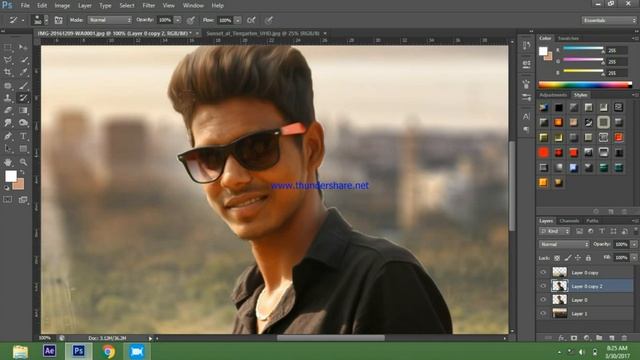Switch to the Channels tab

pos(569,221)
